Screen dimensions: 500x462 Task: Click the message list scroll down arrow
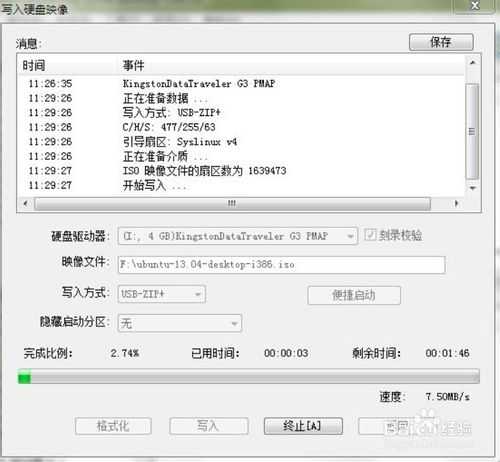(473, 188)
